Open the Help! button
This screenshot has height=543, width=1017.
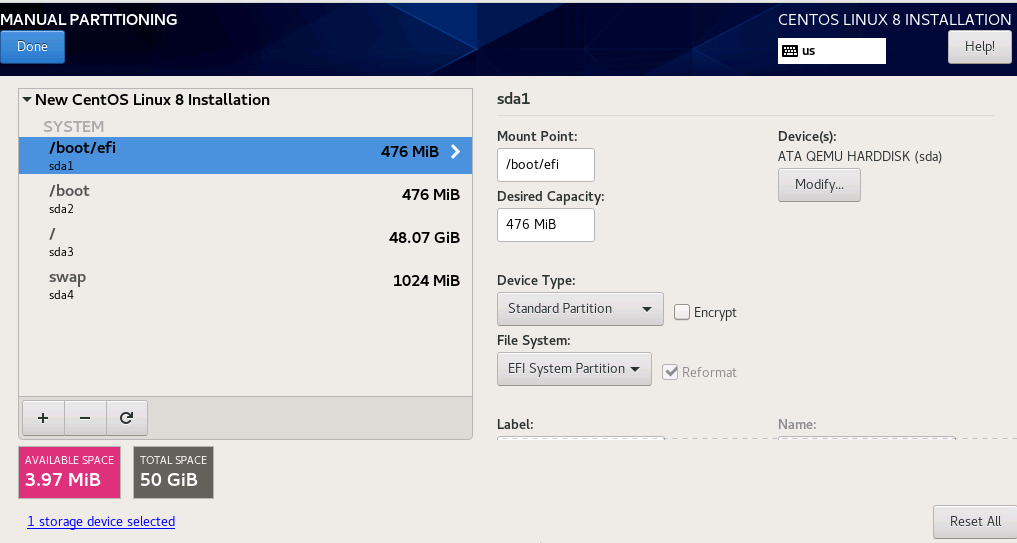click(979, 47)
